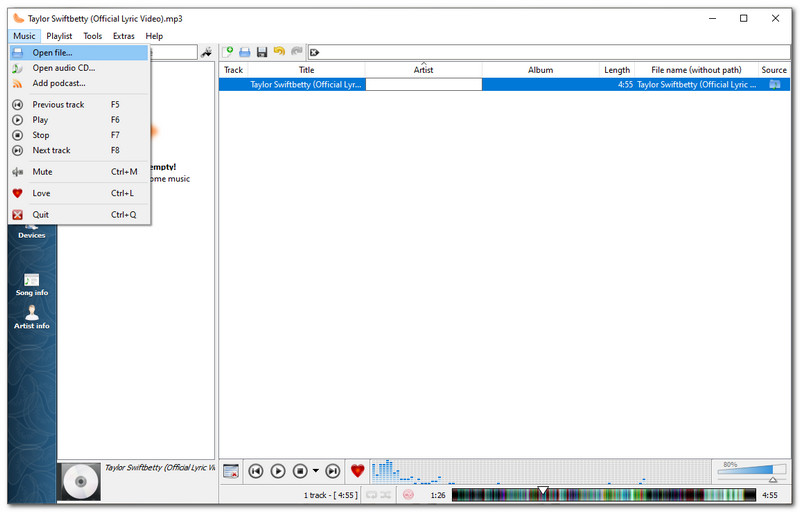The width and height of the screenshot is (800, 512).
Task: Click the stop button in the playback toolbar
Action: [300, 471]
